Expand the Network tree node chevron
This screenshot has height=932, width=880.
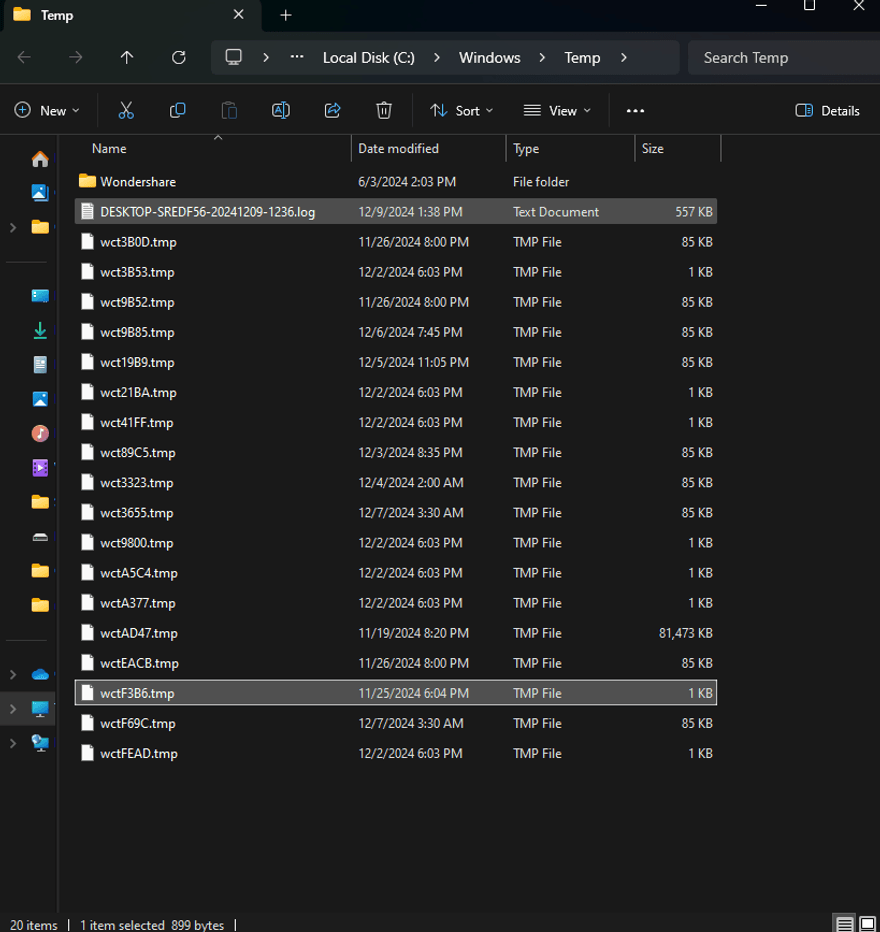pos(13,743)
